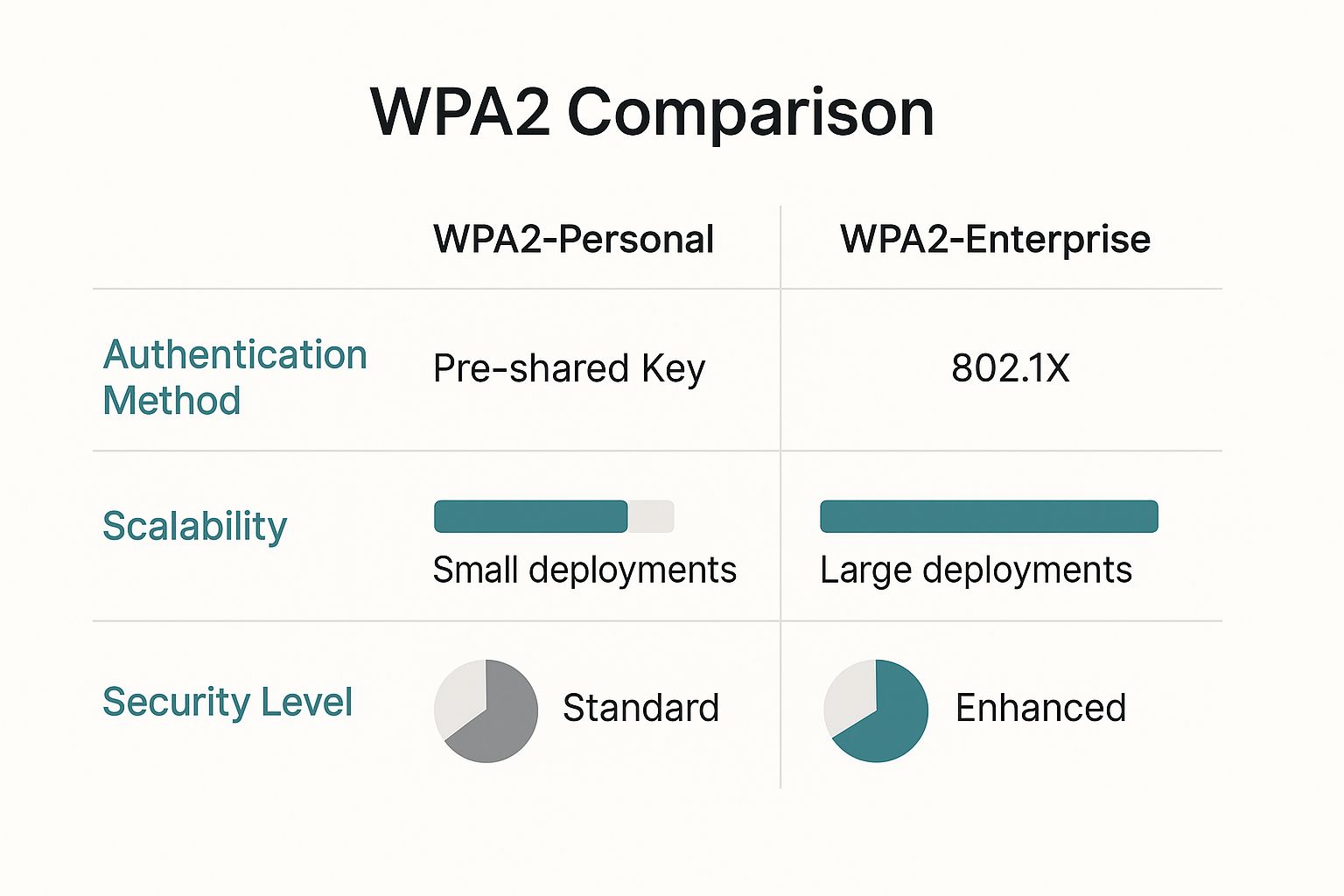The width and height of the screenshot is (1344, 896).
Task: Click the WPA2-Enterprise full scalability bar
Action: click(x=989, y=516)
